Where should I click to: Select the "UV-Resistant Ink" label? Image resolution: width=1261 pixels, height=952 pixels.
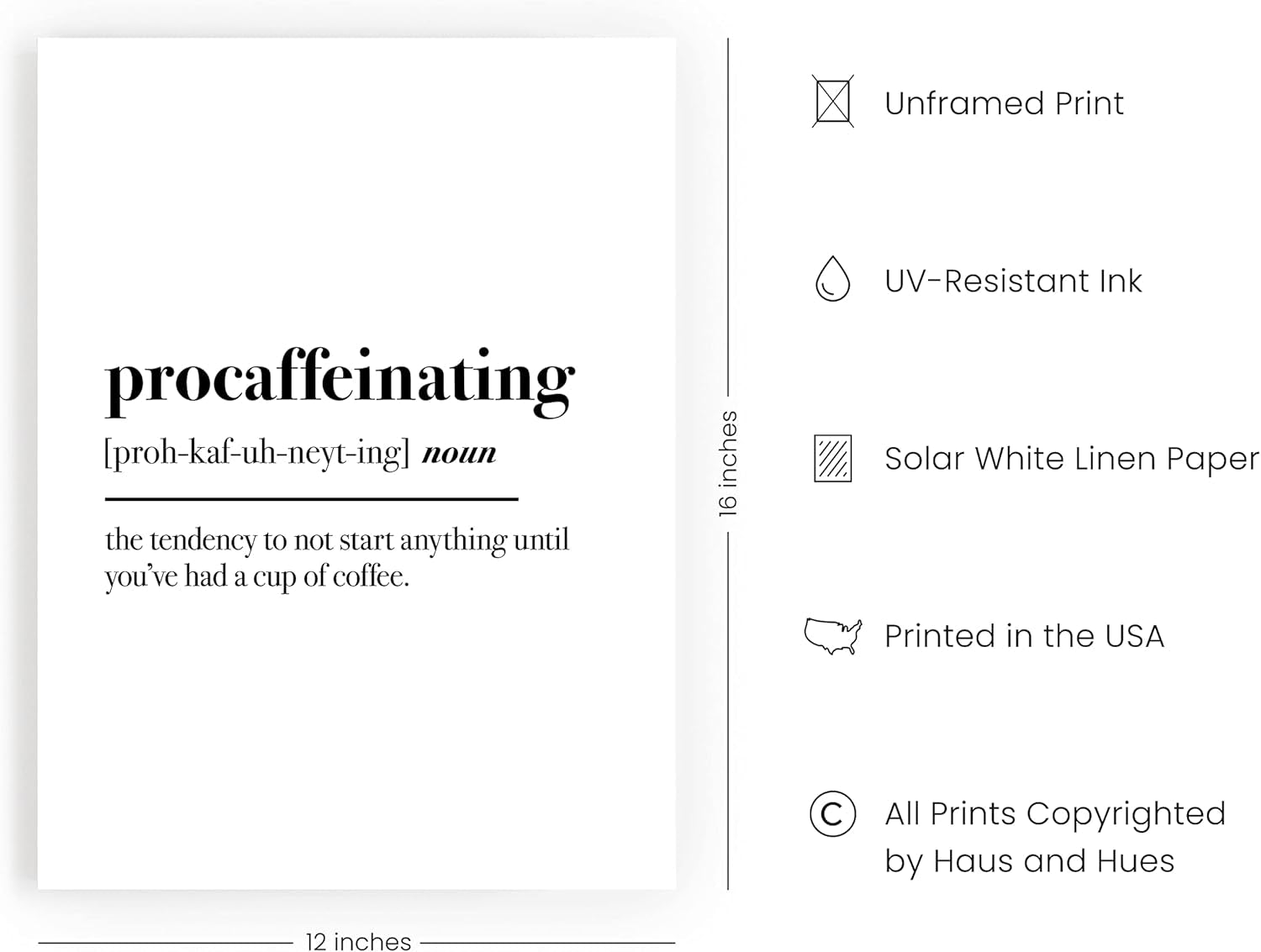(1013, 281)
